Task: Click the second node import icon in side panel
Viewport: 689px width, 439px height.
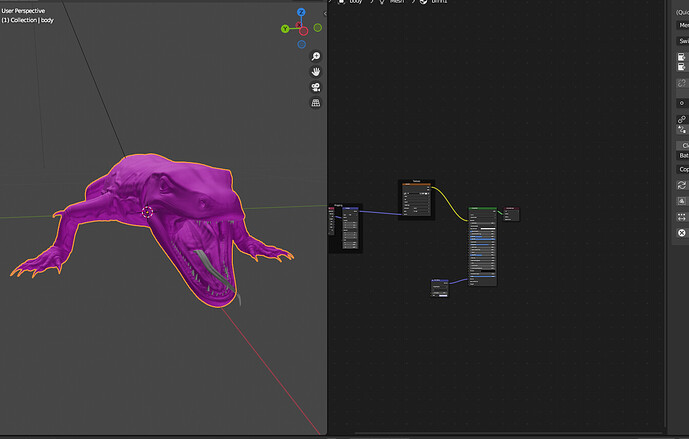Action: (x=682, y=67)
